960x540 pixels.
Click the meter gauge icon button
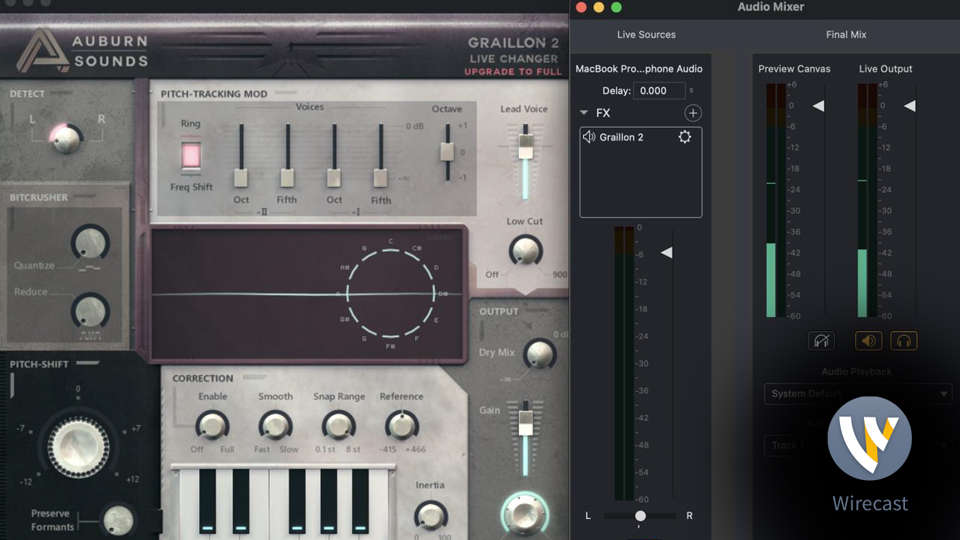coord(821,340)
